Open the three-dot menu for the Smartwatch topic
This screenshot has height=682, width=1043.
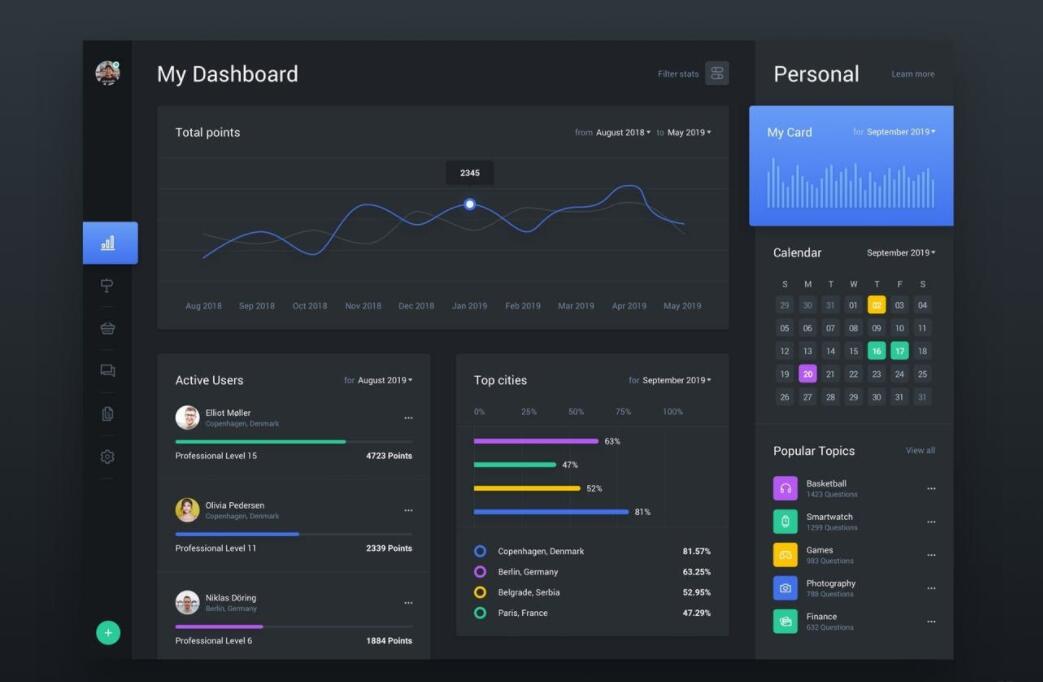(931, 522)
